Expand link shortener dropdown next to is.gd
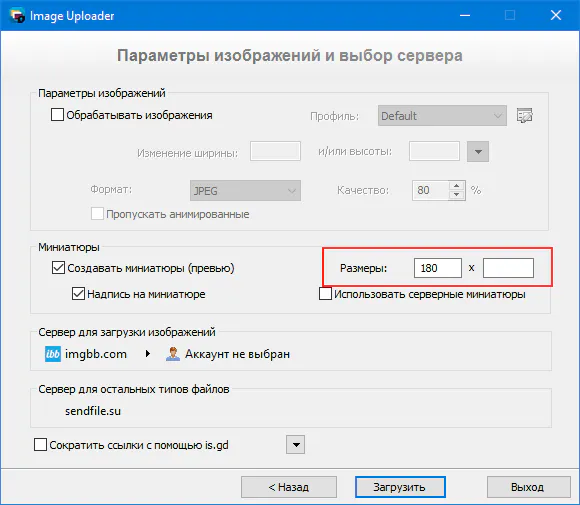Image resolution: width=580 pixels, height=505 pixels. (296, 445)
